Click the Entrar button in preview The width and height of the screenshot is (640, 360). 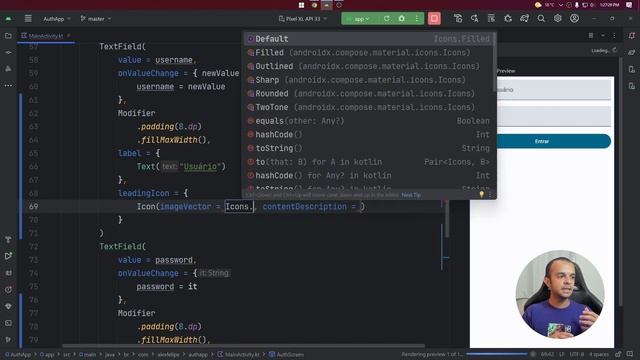pos(553,141)
